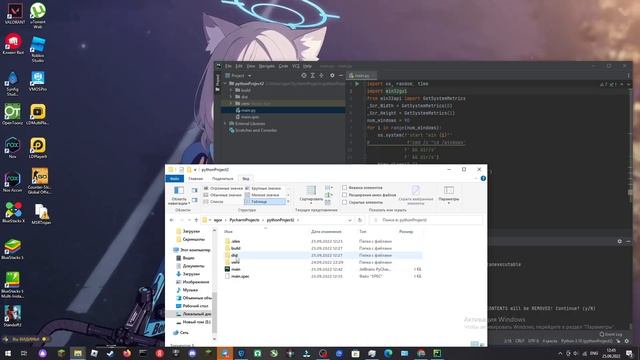Select the dist folder in Explorer list
This screenshot has width=640, height=360.
click(x=234, y=255)
